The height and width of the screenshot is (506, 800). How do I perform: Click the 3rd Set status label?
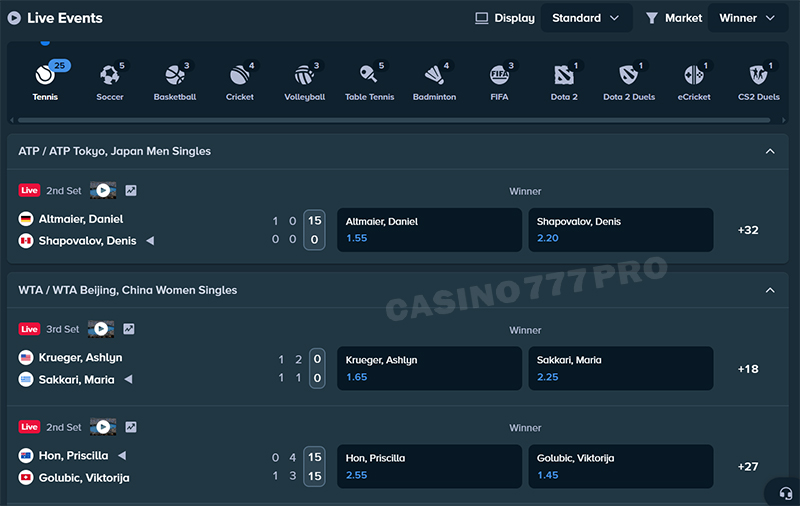coord(63,330)
